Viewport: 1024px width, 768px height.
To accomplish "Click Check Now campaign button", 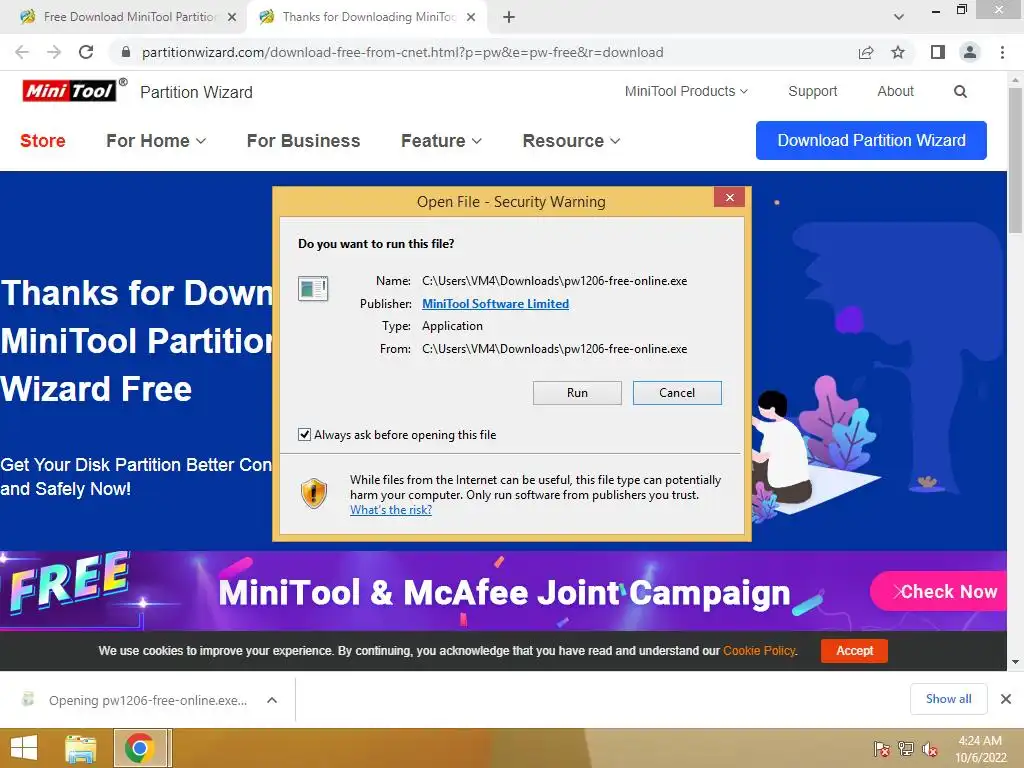I will click(940, 592).
